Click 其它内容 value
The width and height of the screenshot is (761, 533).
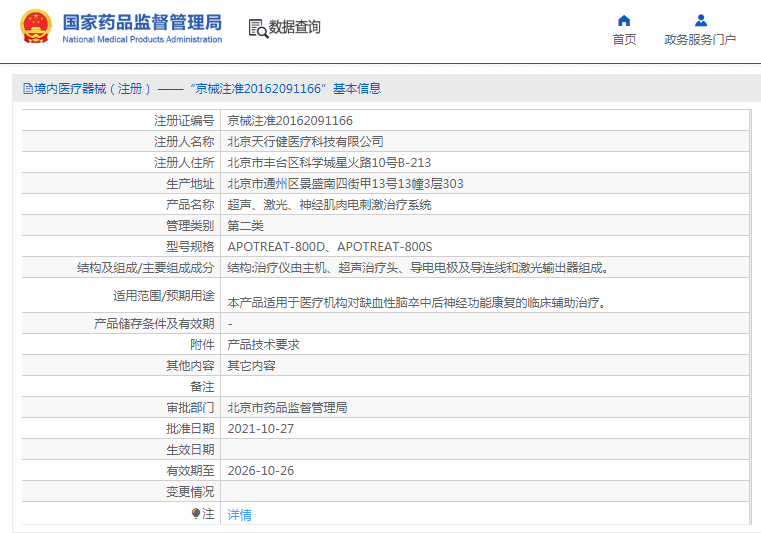tap(251, 366)
